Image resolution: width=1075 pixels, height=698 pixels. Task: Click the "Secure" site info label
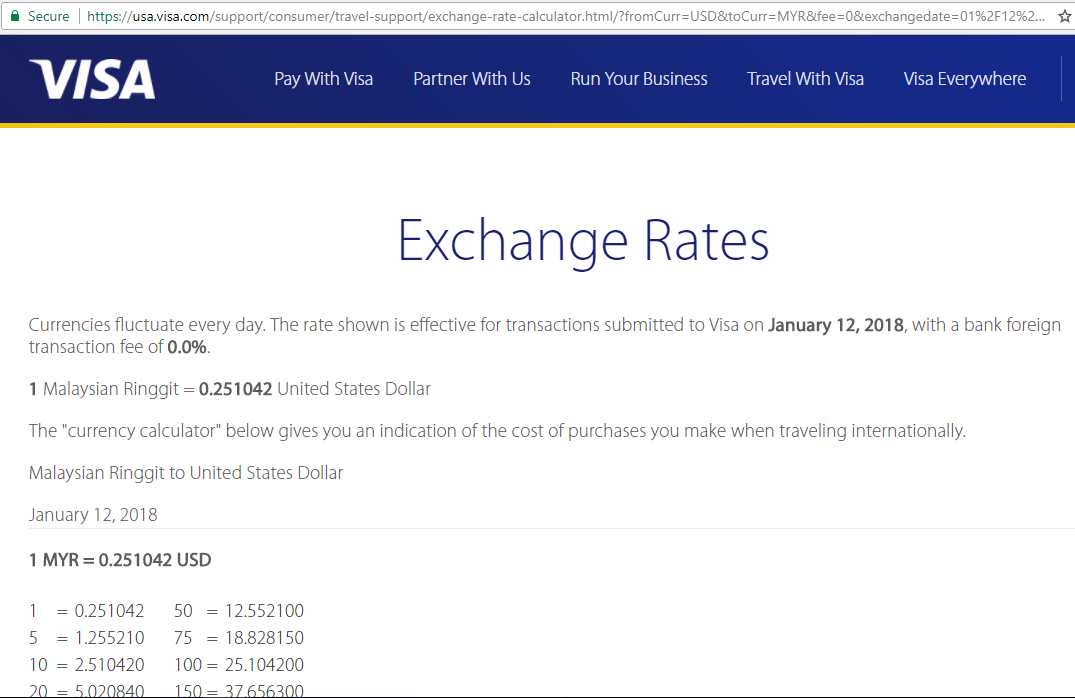[49, 16]
